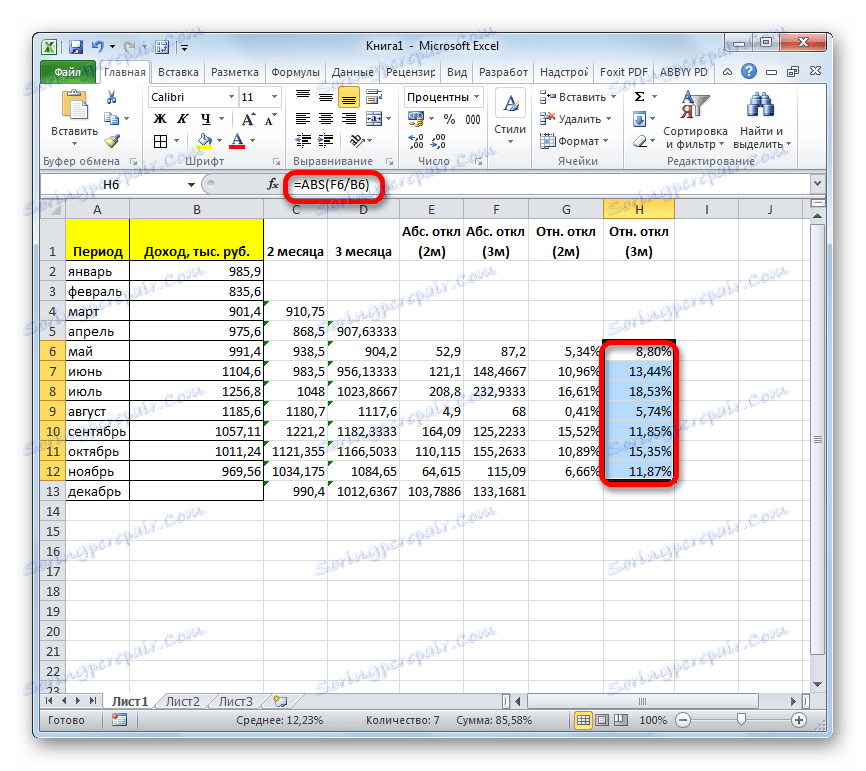This screenshot has width=866, height=771.
Task: Click the AutoSum (Σ) icon
Action: point(638,96)
